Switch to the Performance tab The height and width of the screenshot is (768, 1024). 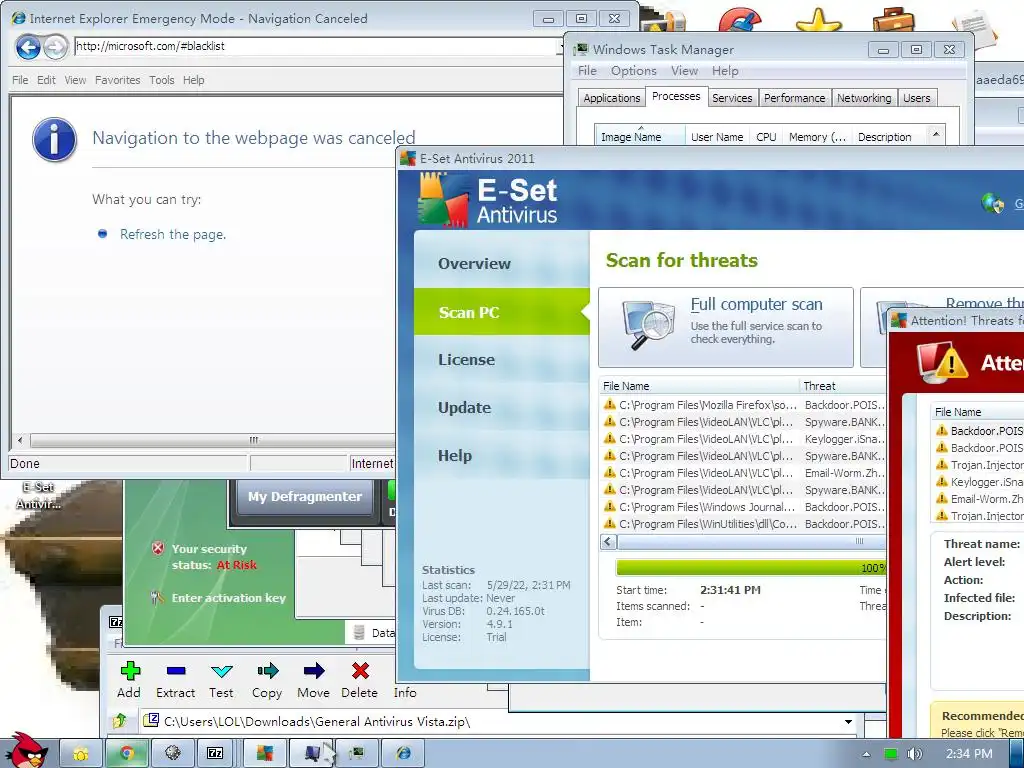[794, 98]
